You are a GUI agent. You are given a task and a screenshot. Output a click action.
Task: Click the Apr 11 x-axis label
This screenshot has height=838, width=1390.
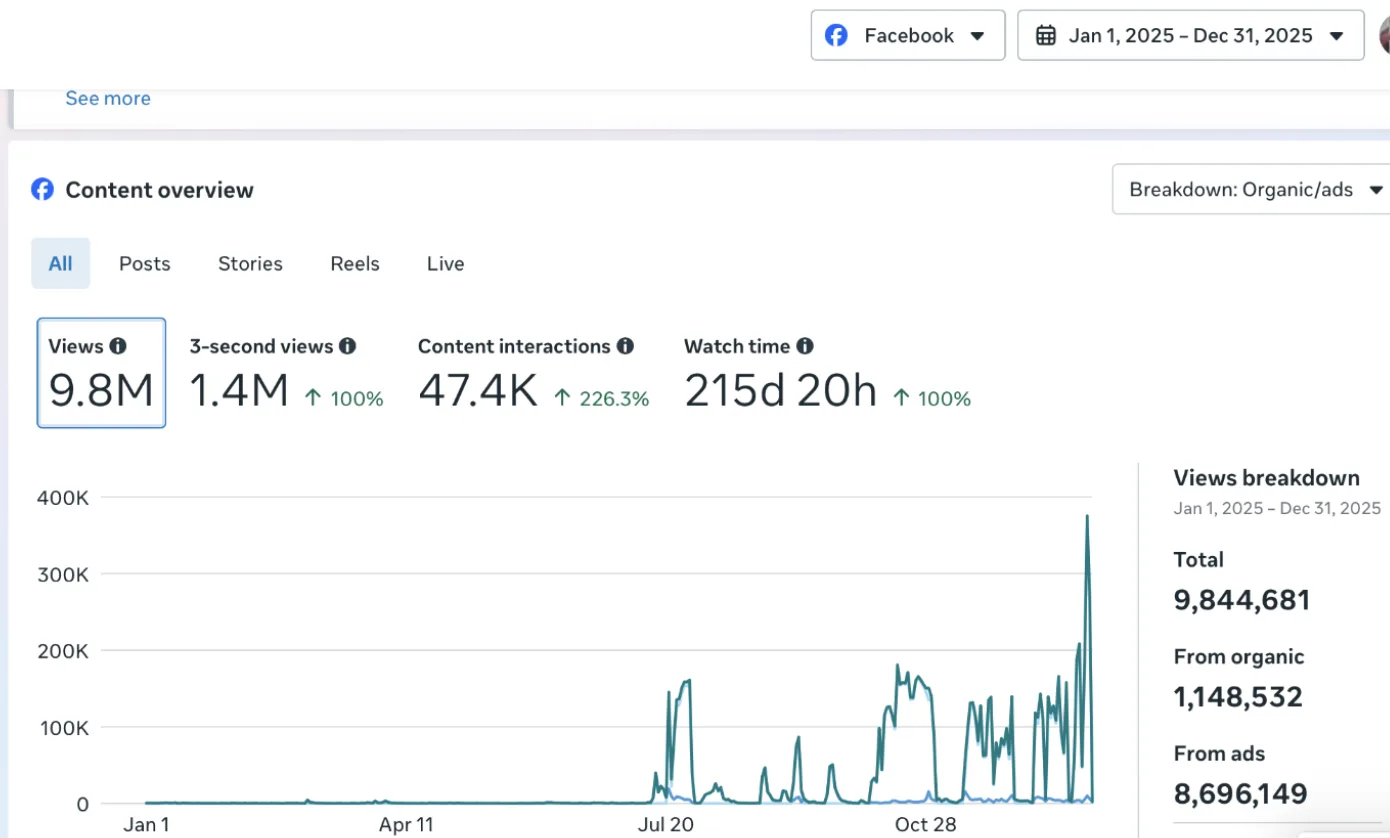[x=406, y=825]
